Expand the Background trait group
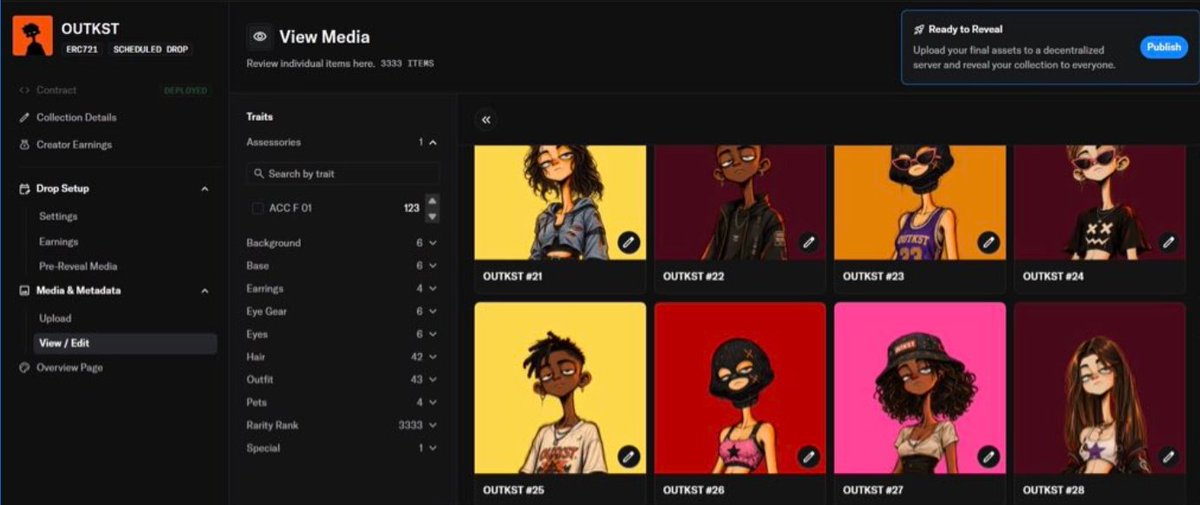The height and width of the screenshot is (505, 1200). [432, 243]
